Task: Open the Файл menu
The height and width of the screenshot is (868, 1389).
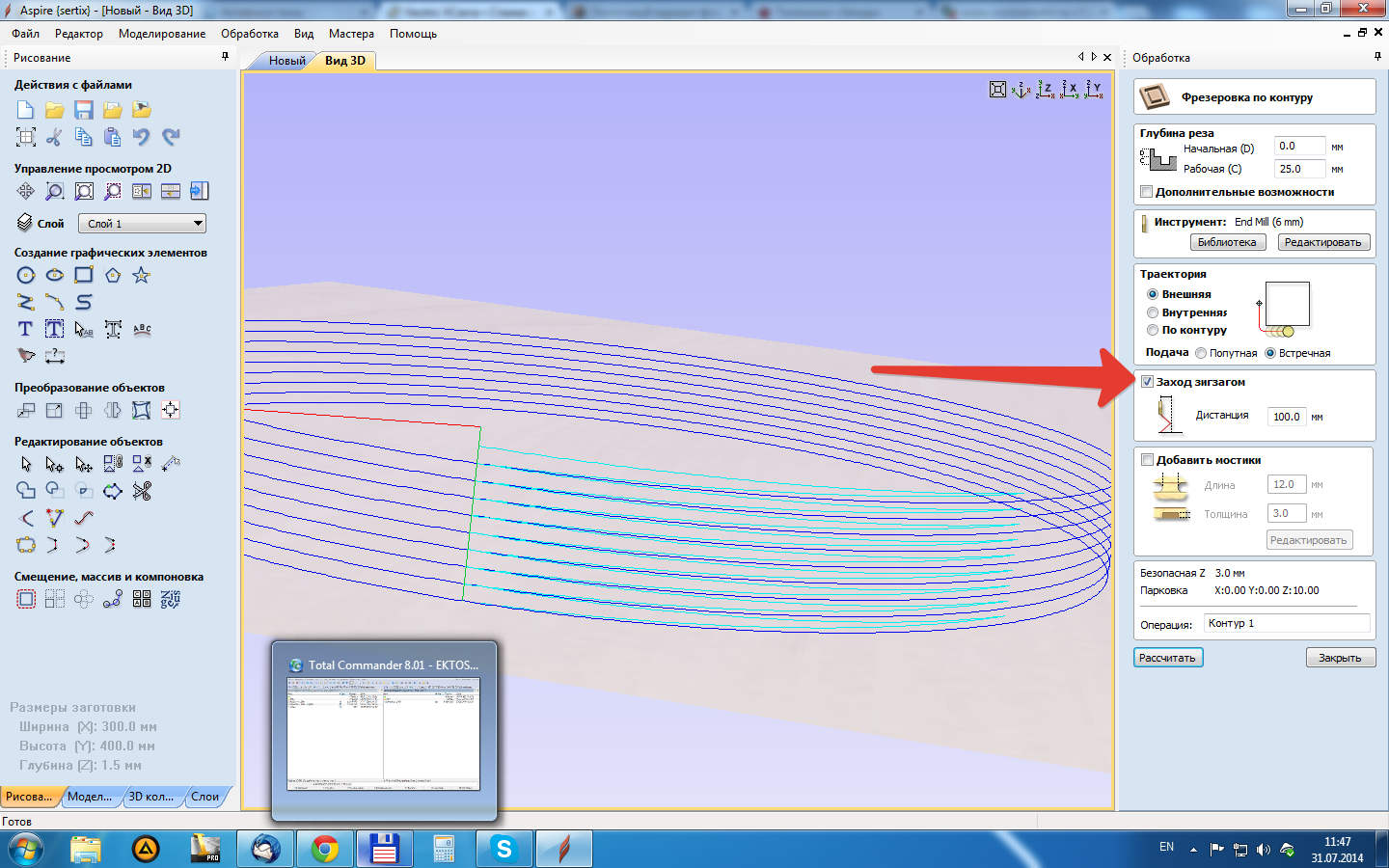Action: click(26, 34)
